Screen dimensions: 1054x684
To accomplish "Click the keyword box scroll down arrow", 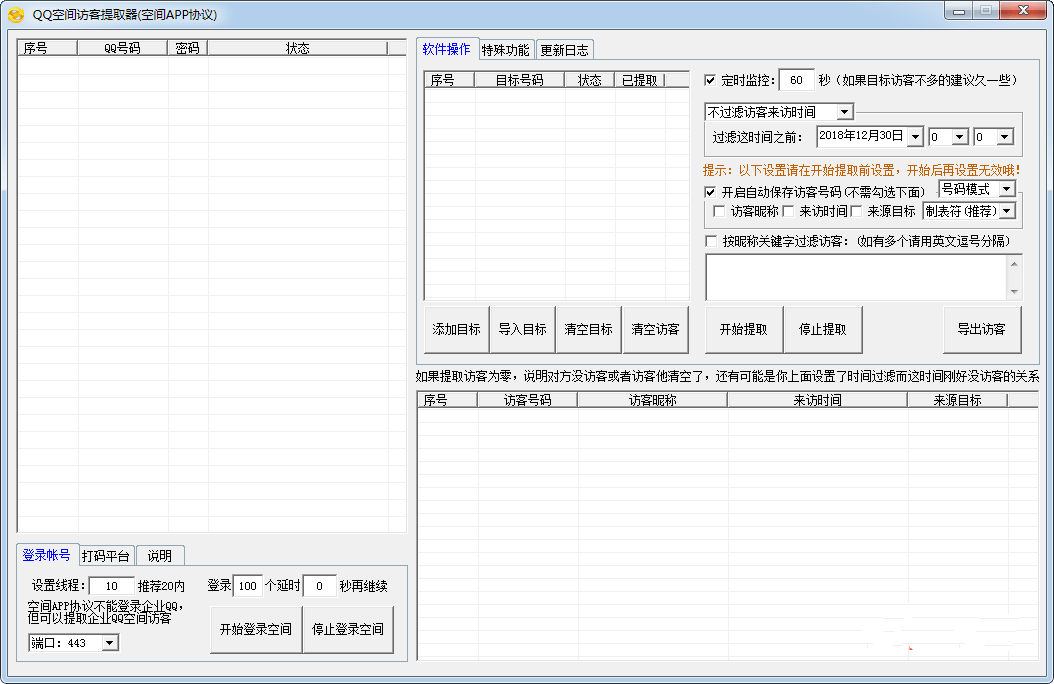I will click(x=1014, y=291).
